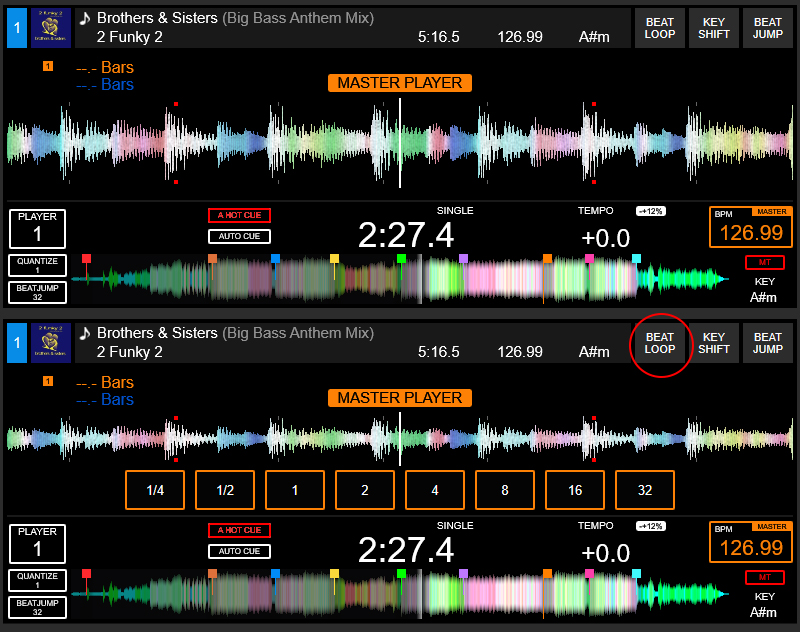Toggle QUANTIZE box in lower panel
This screenshot has height=632, width=800.
coord(38,580)
